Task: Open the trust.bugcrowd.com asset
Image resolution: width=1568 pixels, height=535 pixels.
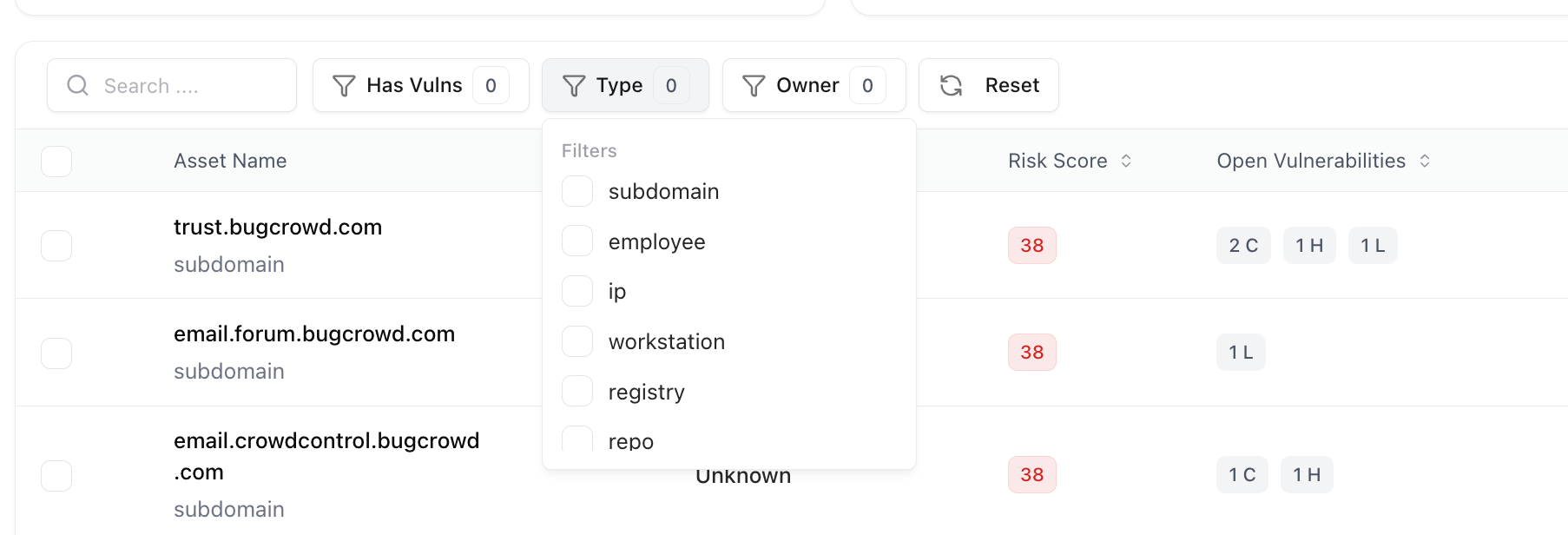Action: [278, 227]
